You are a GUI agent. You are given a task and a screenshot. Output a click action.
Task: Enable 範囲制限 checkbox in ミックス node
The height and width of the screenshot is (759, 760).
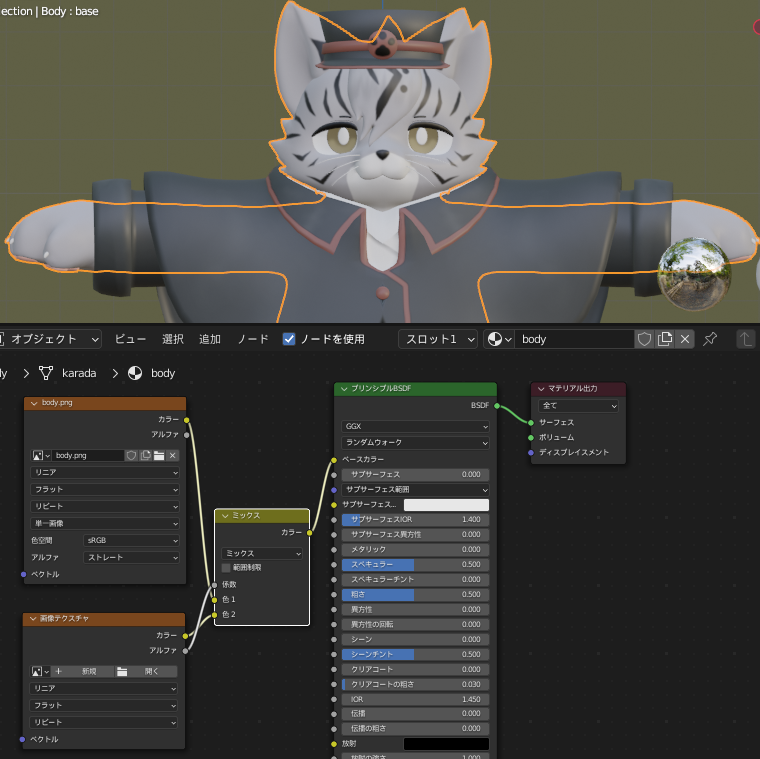[x=226, y=568]
